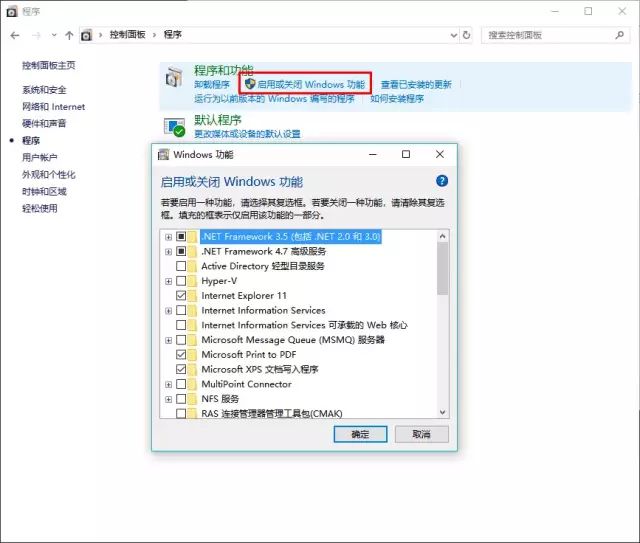Click the refresh button beside address bar
This screenshot has width=640, height=543.
pos(466,35)
